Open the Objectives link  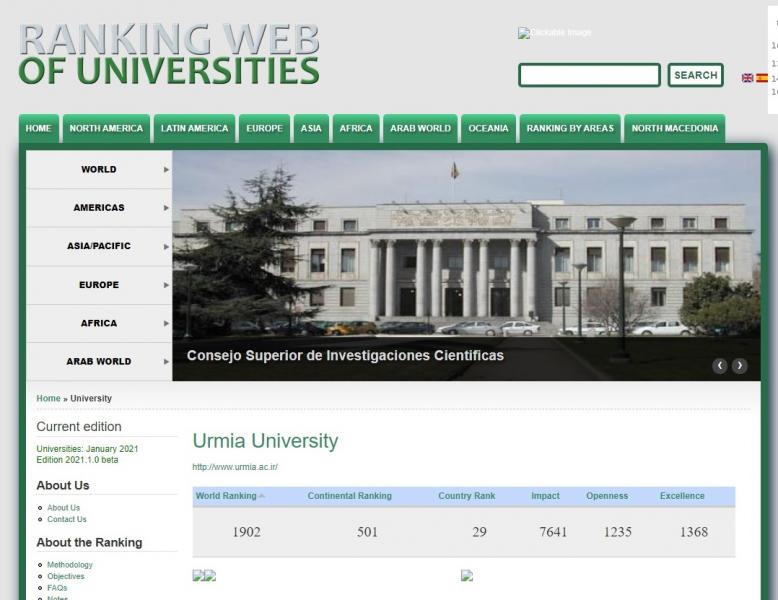pos(66,576)
